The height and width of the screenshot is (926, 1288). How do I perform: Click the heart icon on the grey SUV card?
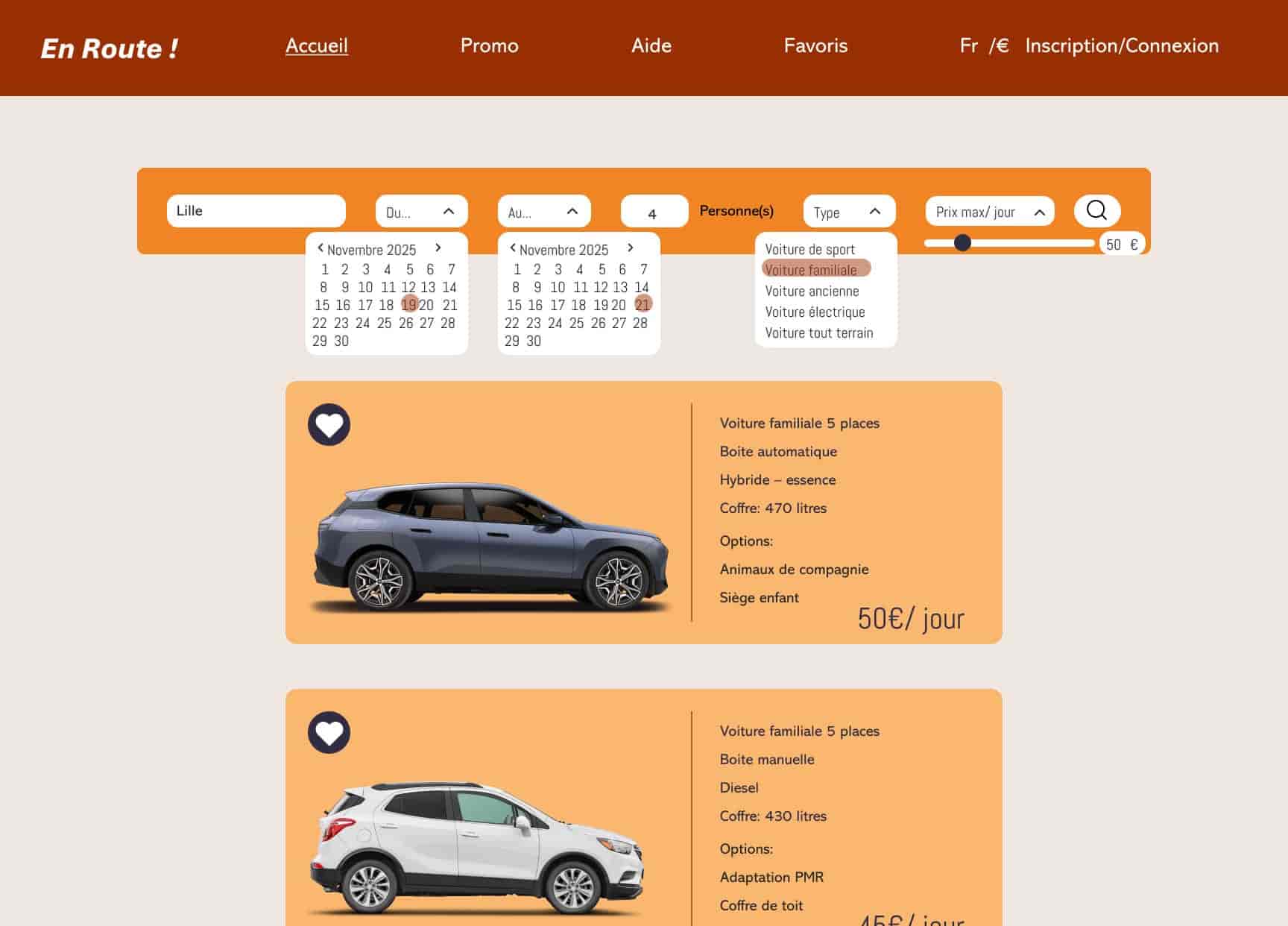329,425
